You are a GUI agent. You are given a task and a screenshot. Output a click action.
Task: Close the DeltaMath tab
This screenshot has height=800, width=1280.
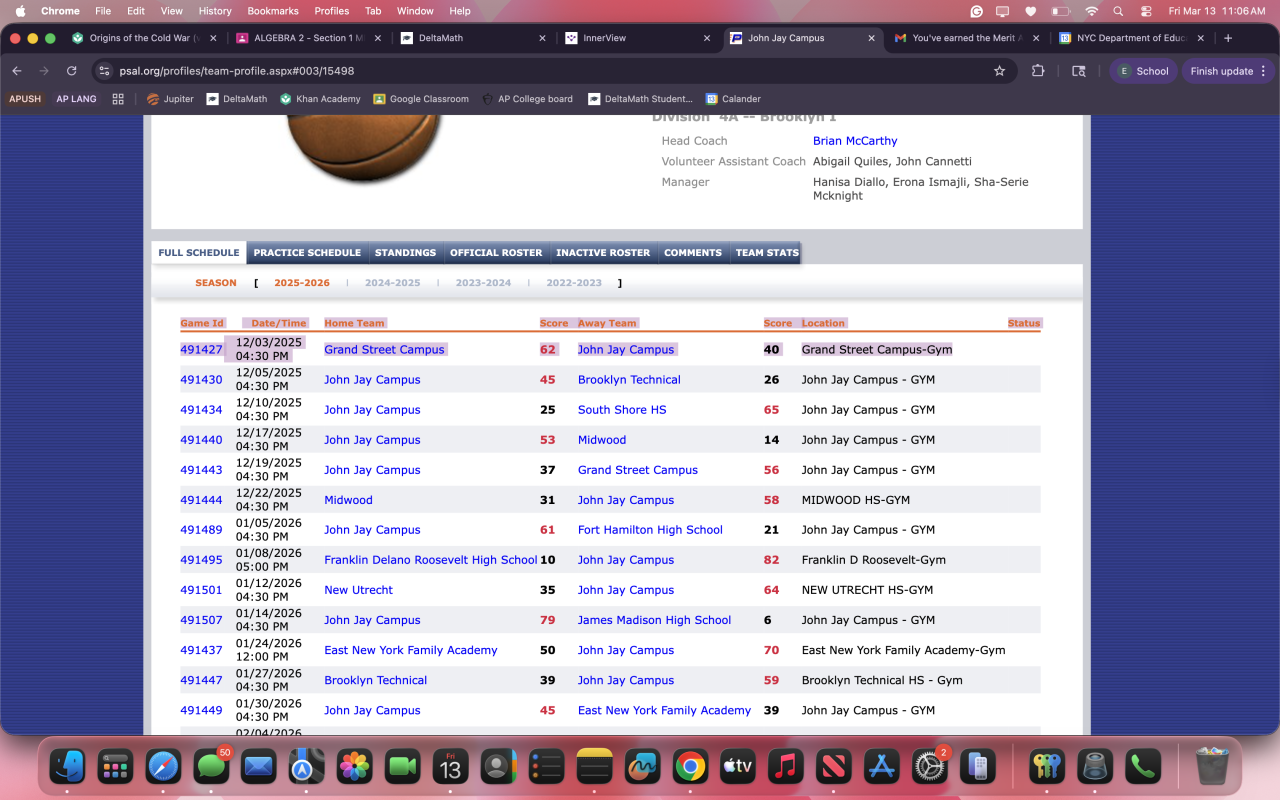point(543,38)
